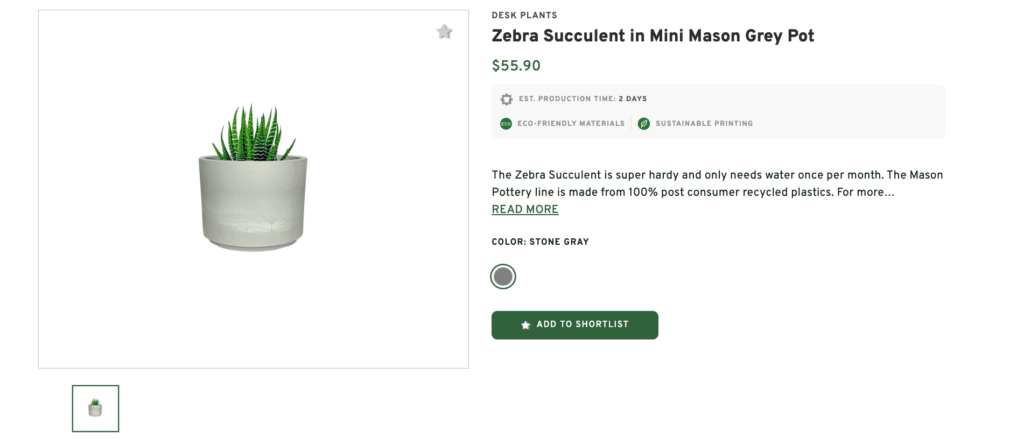Screen dimensions: 1024x439
Task: Click the Color: Stone Gray label
Action: coord(540,242)
